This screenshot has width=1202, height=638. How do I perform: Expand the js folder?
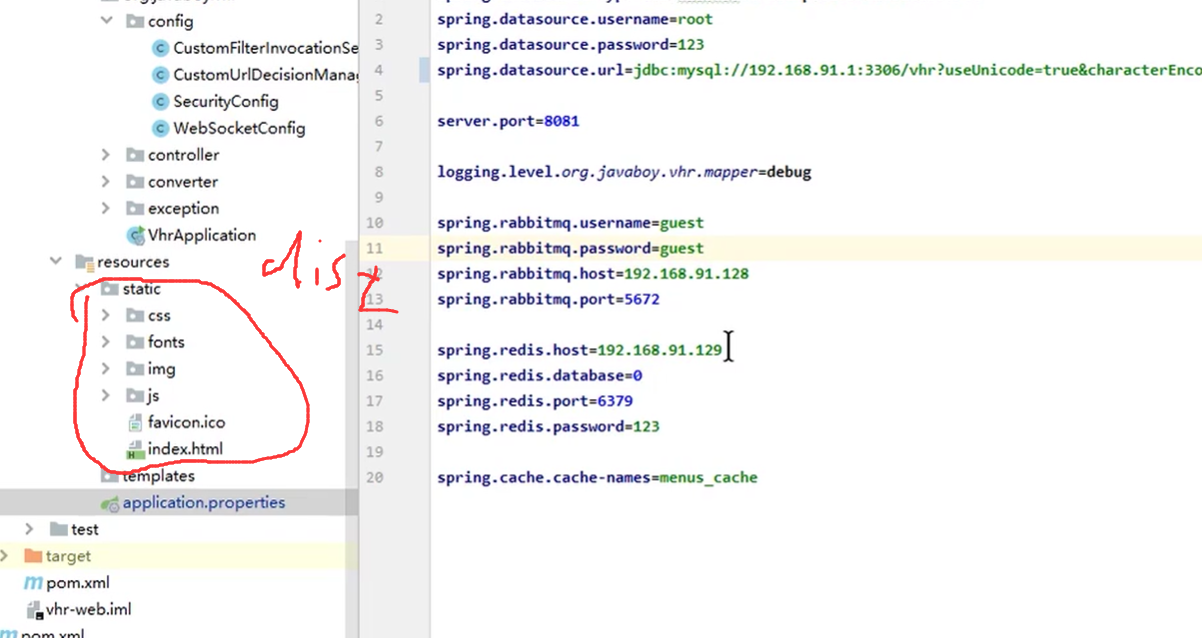click(106, 395)
